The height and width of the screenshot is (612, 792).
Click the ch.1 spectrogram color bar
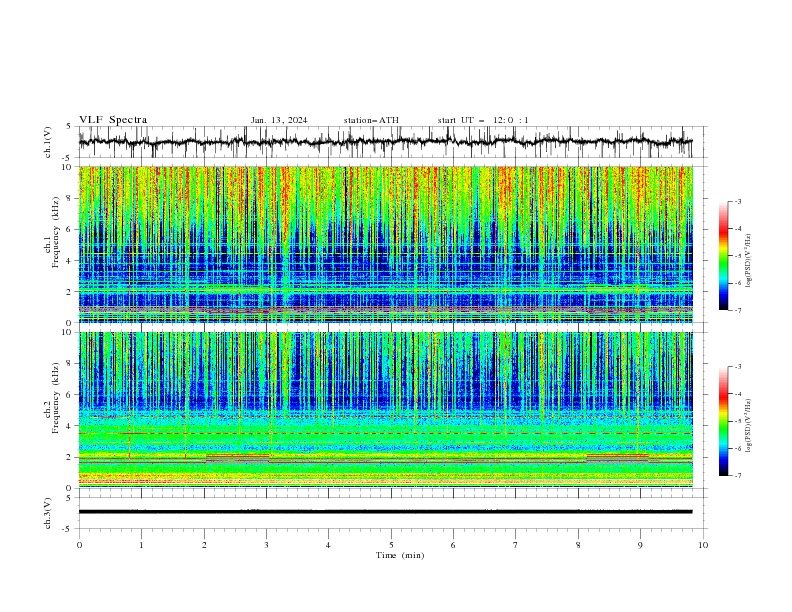(723, 256)
